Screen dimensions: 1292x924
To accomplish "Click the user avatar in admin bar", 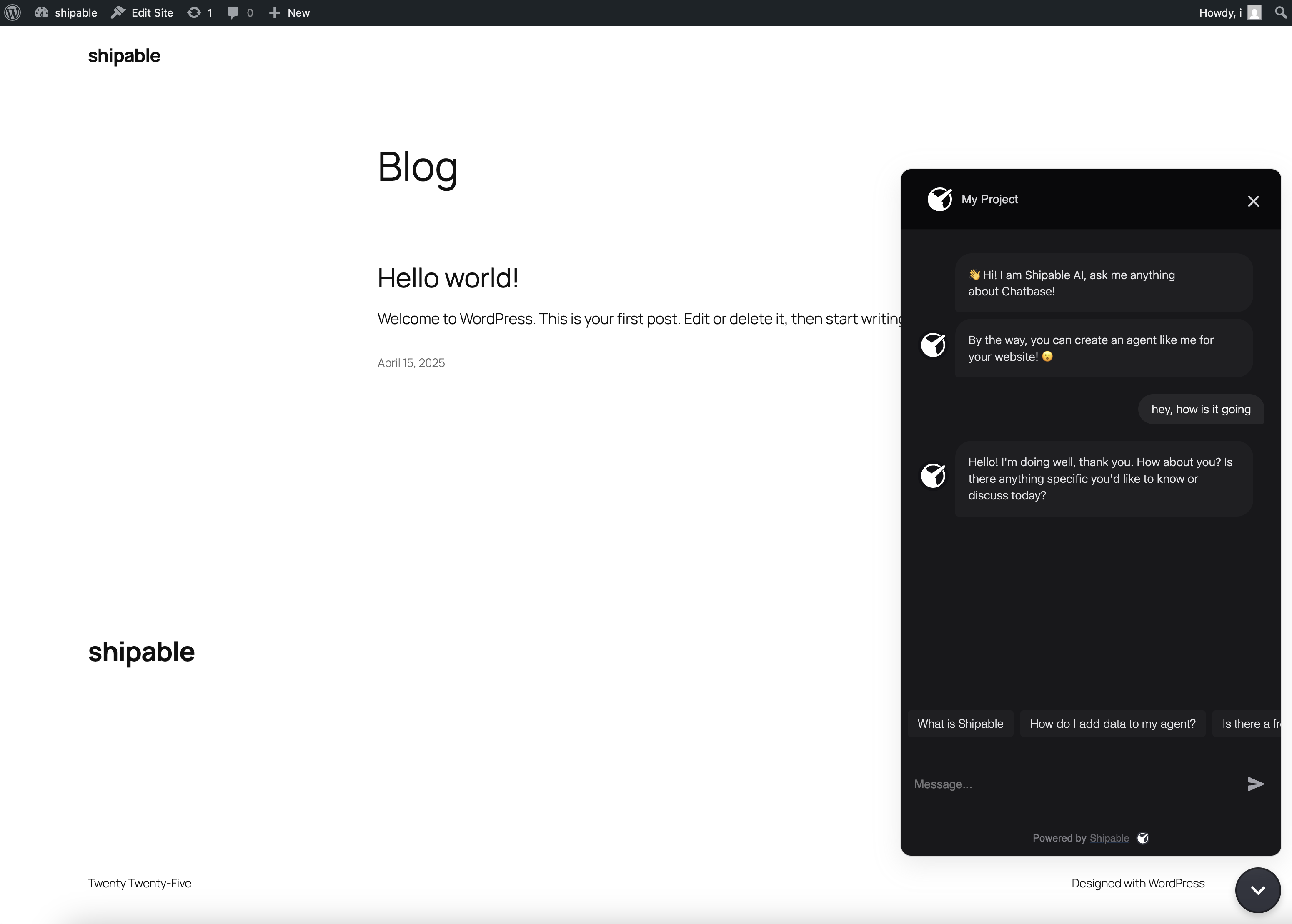I will pos(1254,12).
